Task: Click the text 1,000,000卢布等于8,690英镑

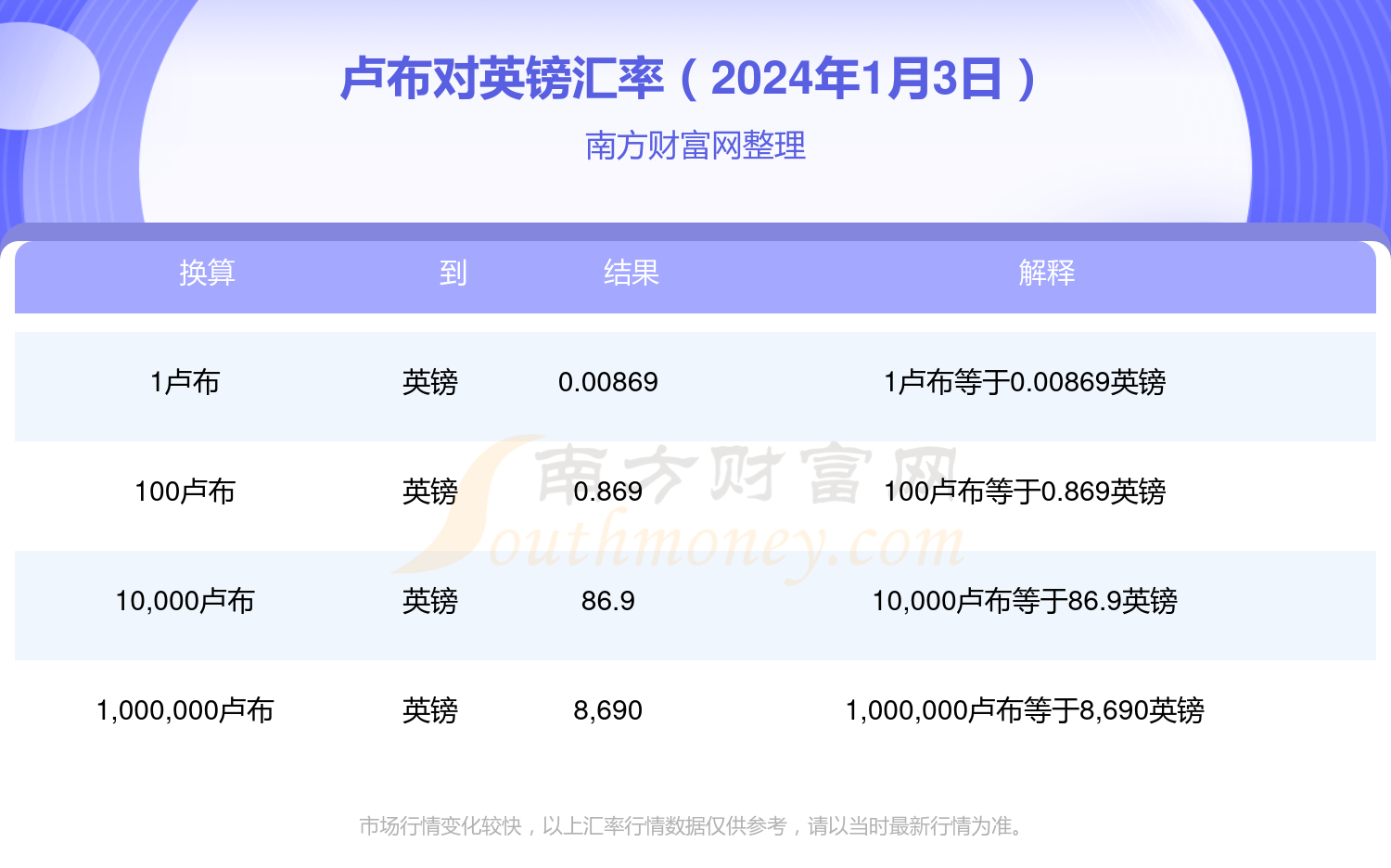Action: pos(1025,710)
